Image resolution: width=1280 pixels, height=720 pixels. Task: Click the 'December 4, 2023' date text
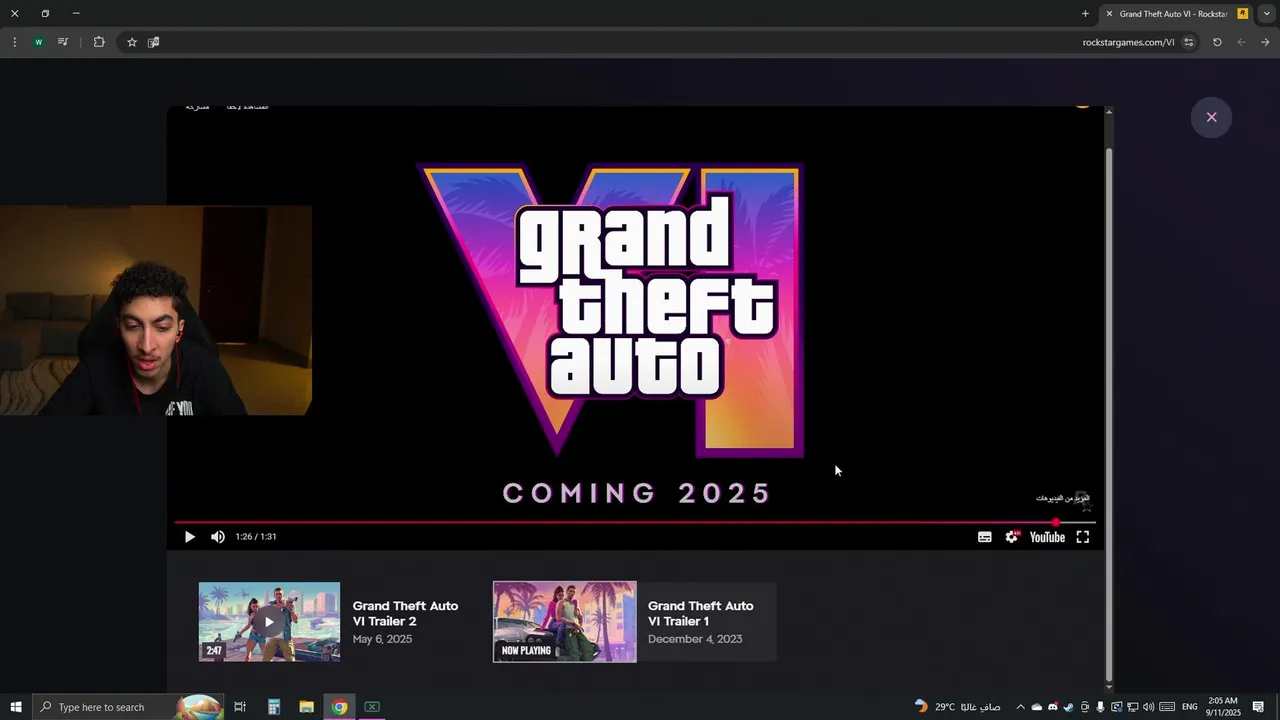pyautogui.click(x=695, y=639)
